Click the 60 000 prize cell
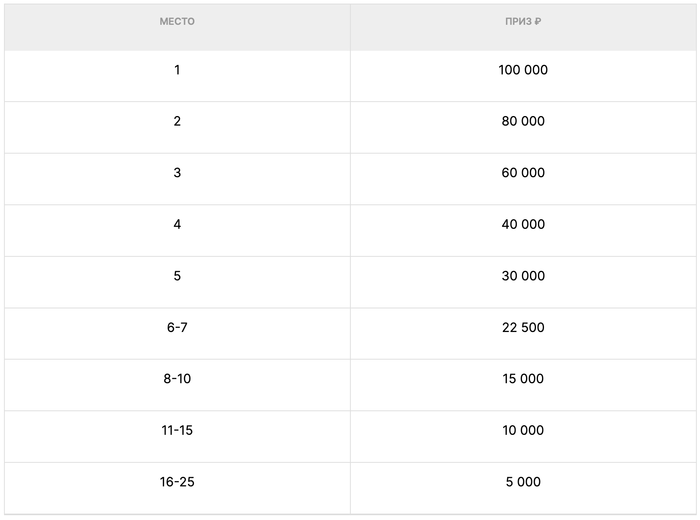This screenshot has width=700, height=520. [523, 173]
